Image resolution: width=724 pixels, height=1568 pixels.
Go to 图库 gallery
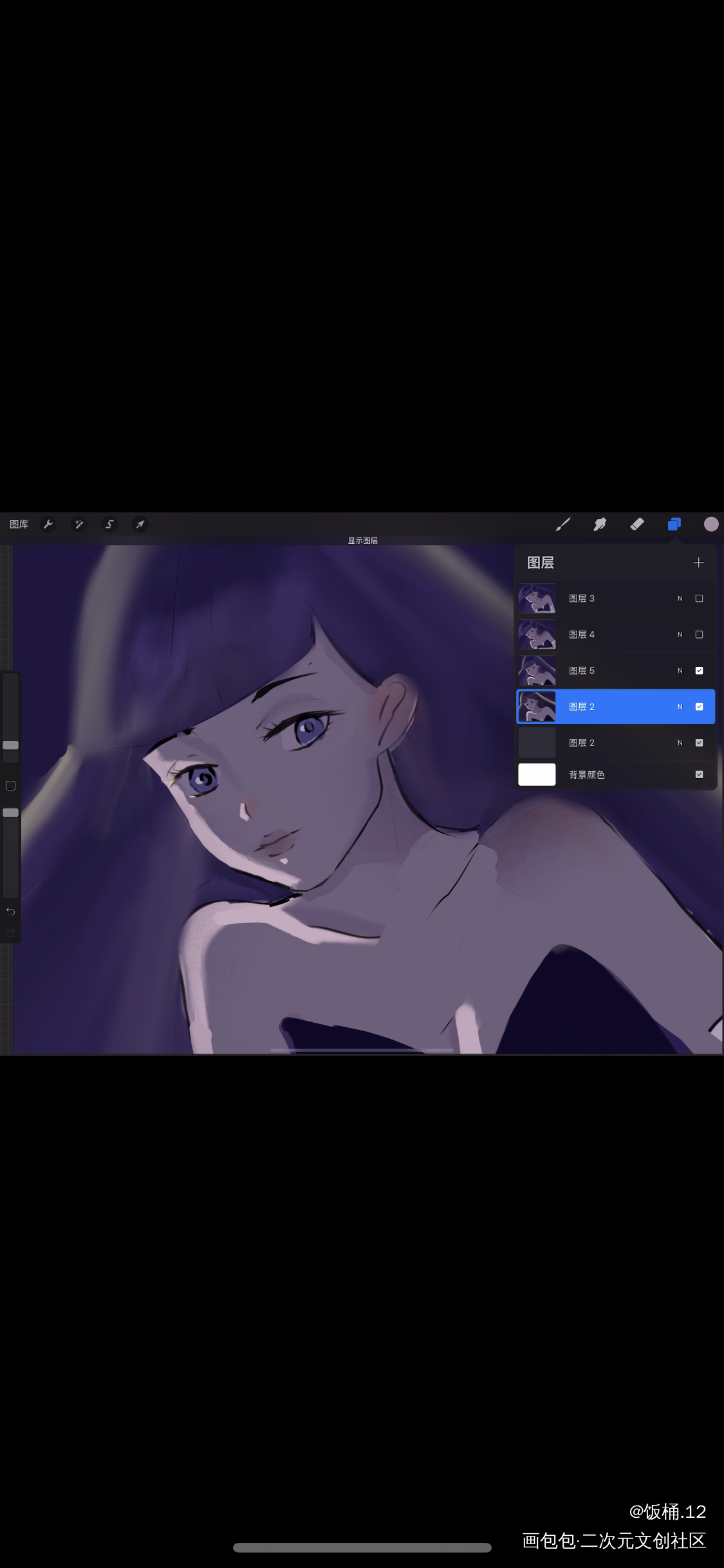pyautogui.click(x=19, y=525)
